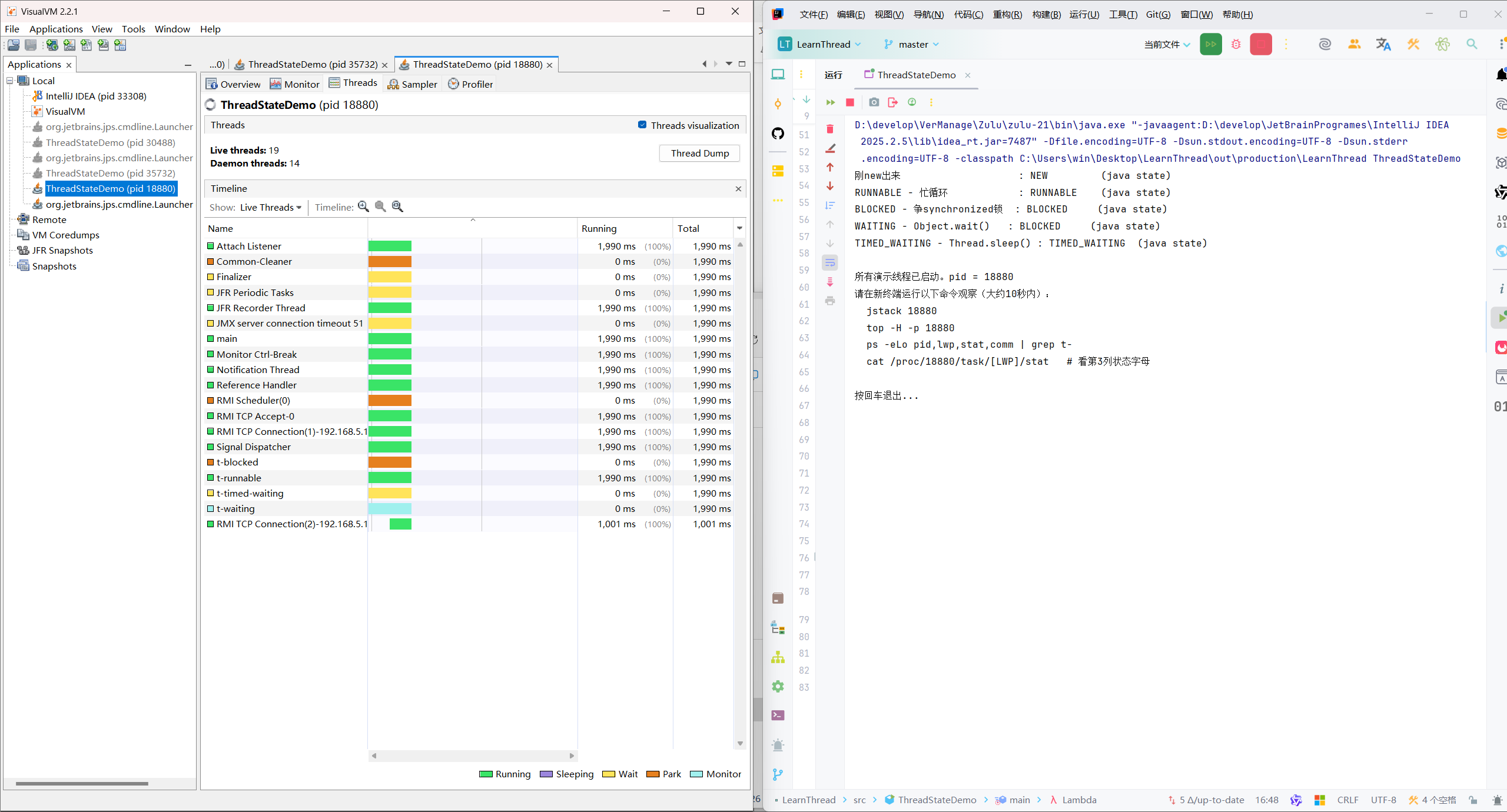Click the timeline zoom out magnifier icon
Viewport: 1507px width, 812px height.
click(x=380, y=207)
